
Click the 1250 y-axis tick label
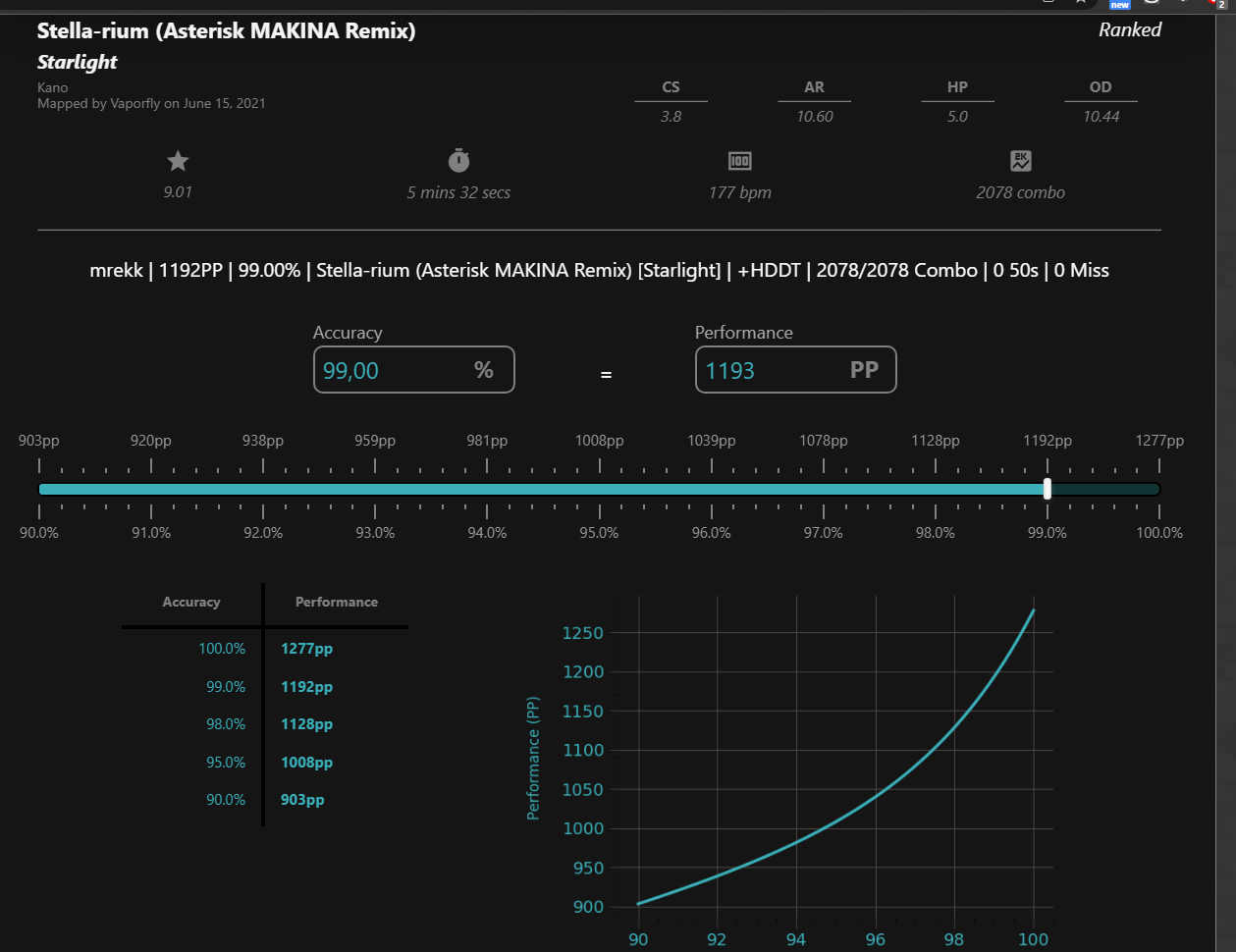point(583,633)
